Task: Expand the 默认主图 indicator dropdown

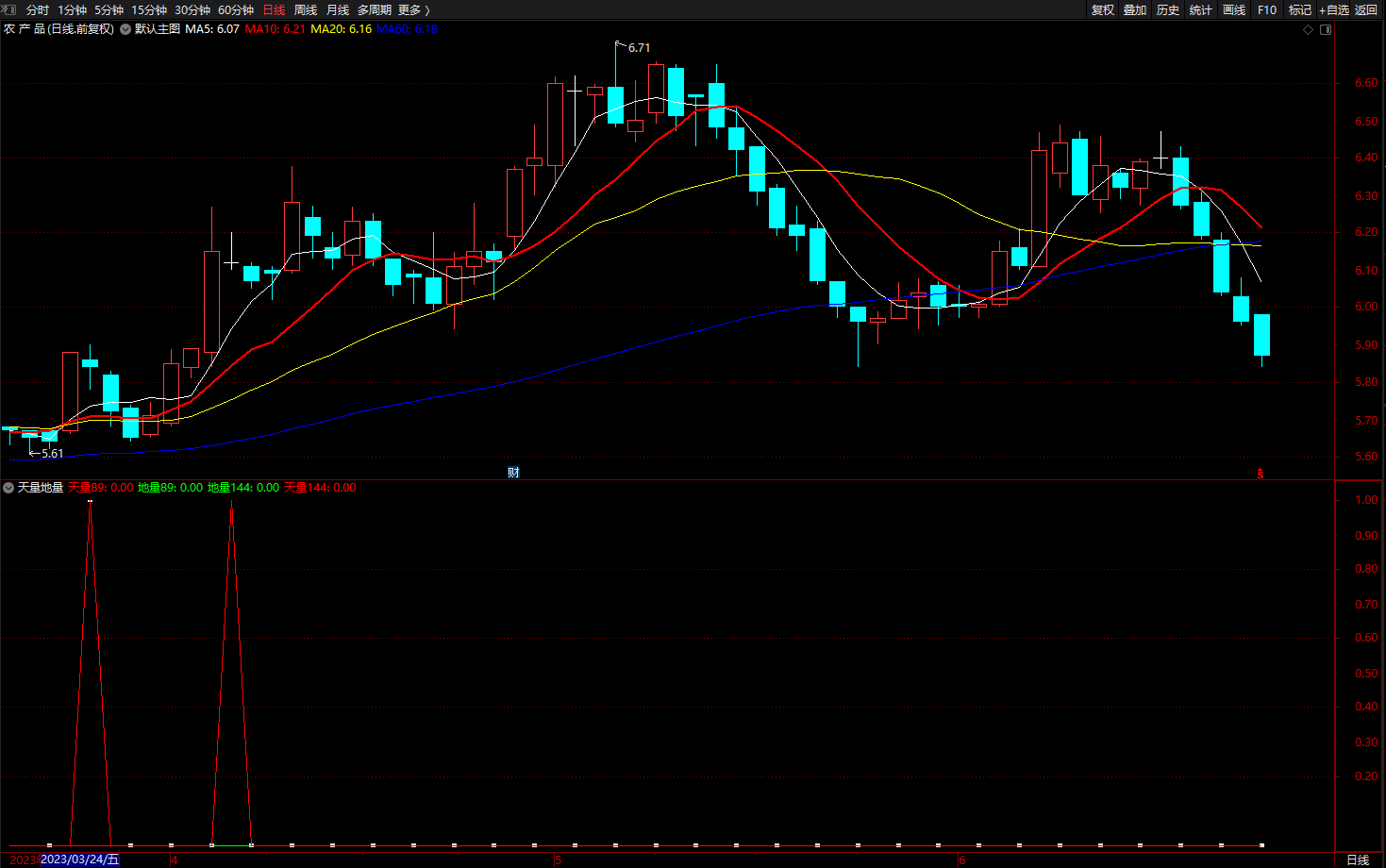Action: click(x=125, y=29)
